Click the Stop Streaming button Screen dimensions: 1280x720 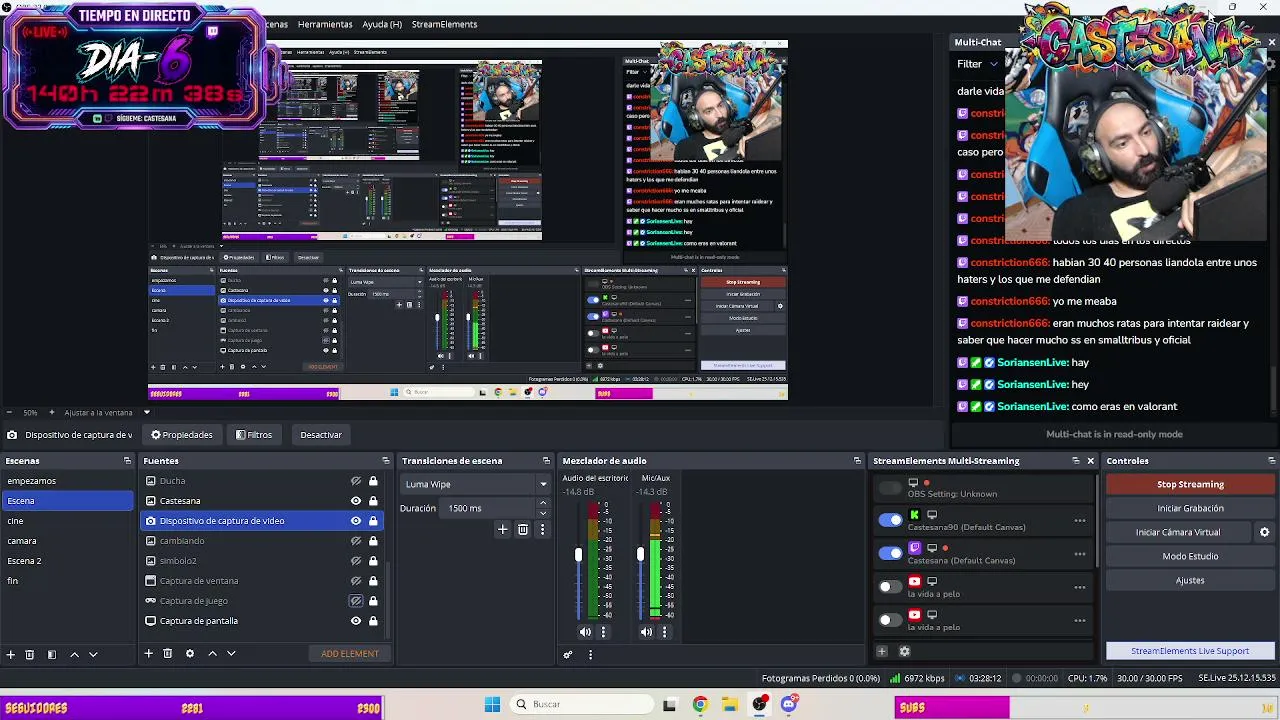pyautogui.click(x=1190, y=484)
